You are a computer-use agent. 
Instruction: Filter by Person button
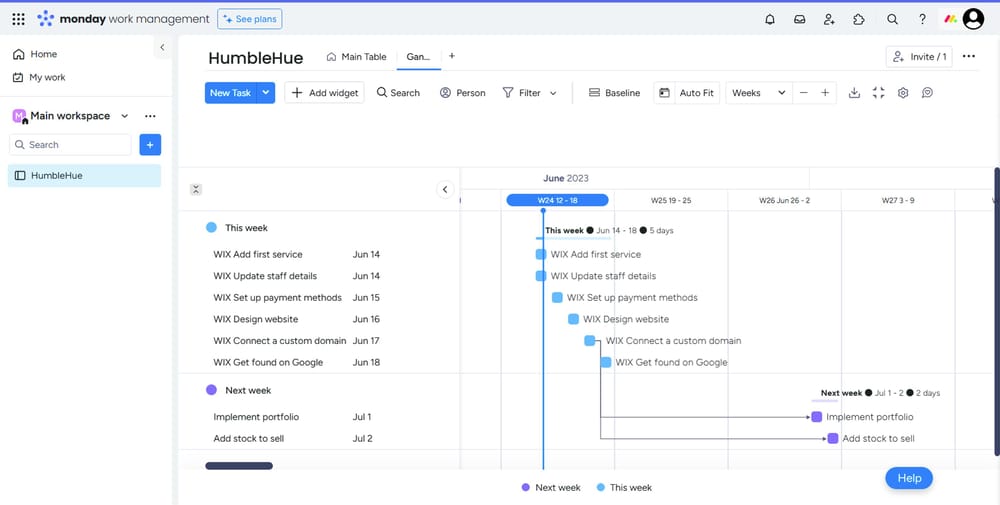pos(462,93)
